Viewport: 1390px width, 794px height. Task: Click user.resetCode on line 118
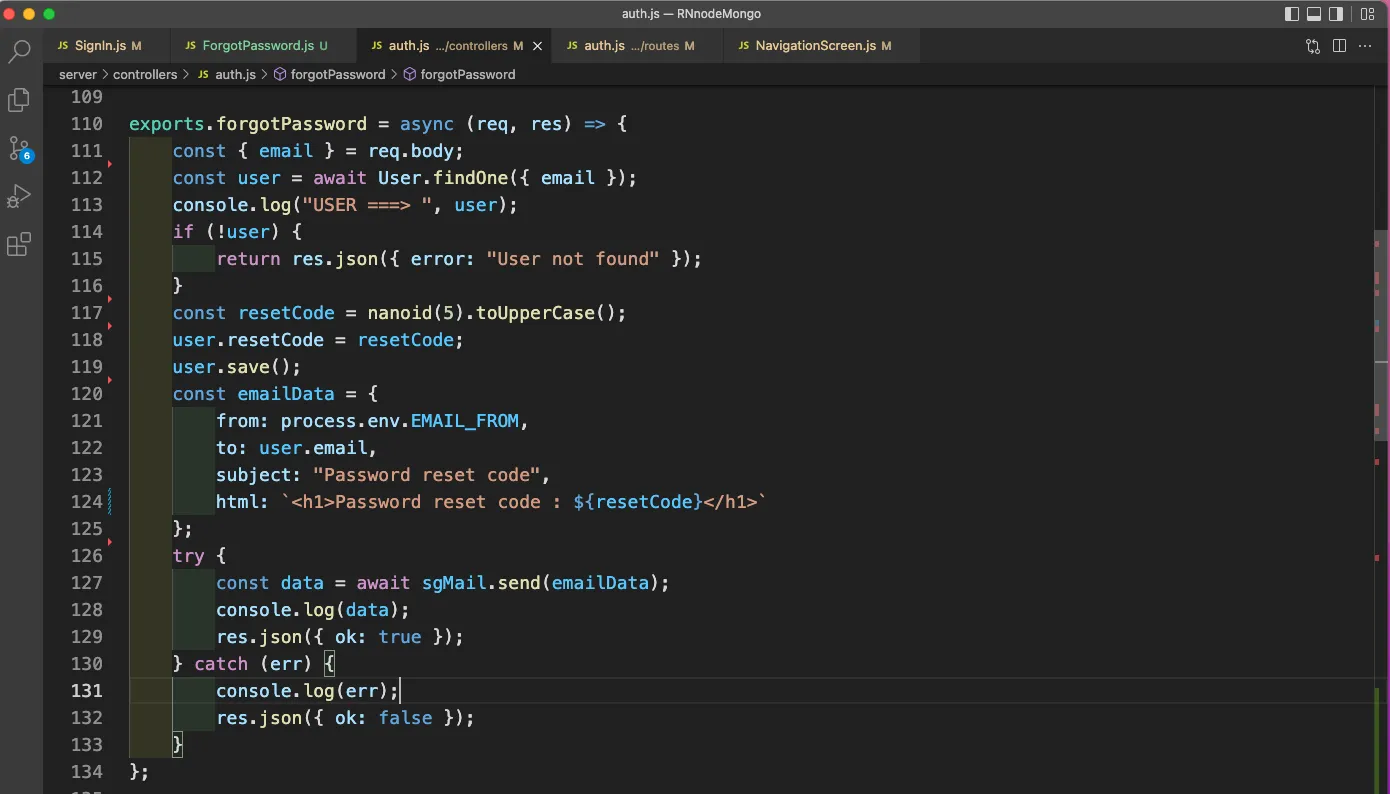click(248, 340)
